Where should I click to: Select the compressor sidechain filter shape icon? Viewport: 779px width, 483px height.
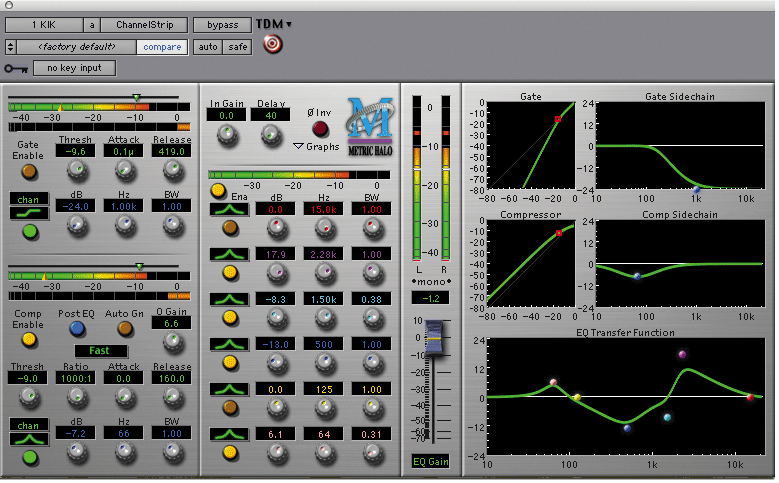coord(29,438)
